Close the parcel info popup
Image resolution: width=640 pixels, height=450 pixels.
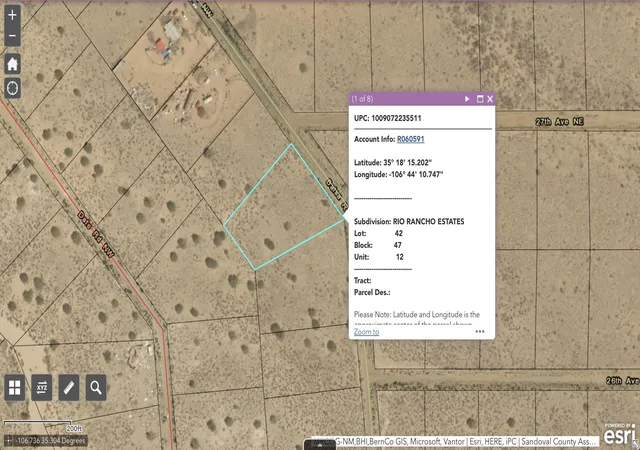pyautogui.click(x=490, y=99)
